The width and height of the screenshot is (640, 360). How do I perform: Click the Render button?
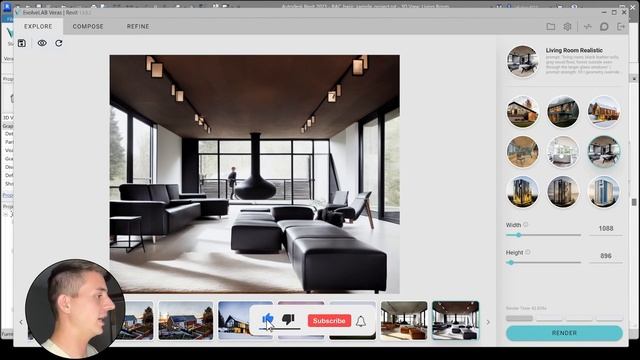coord(564,333)
